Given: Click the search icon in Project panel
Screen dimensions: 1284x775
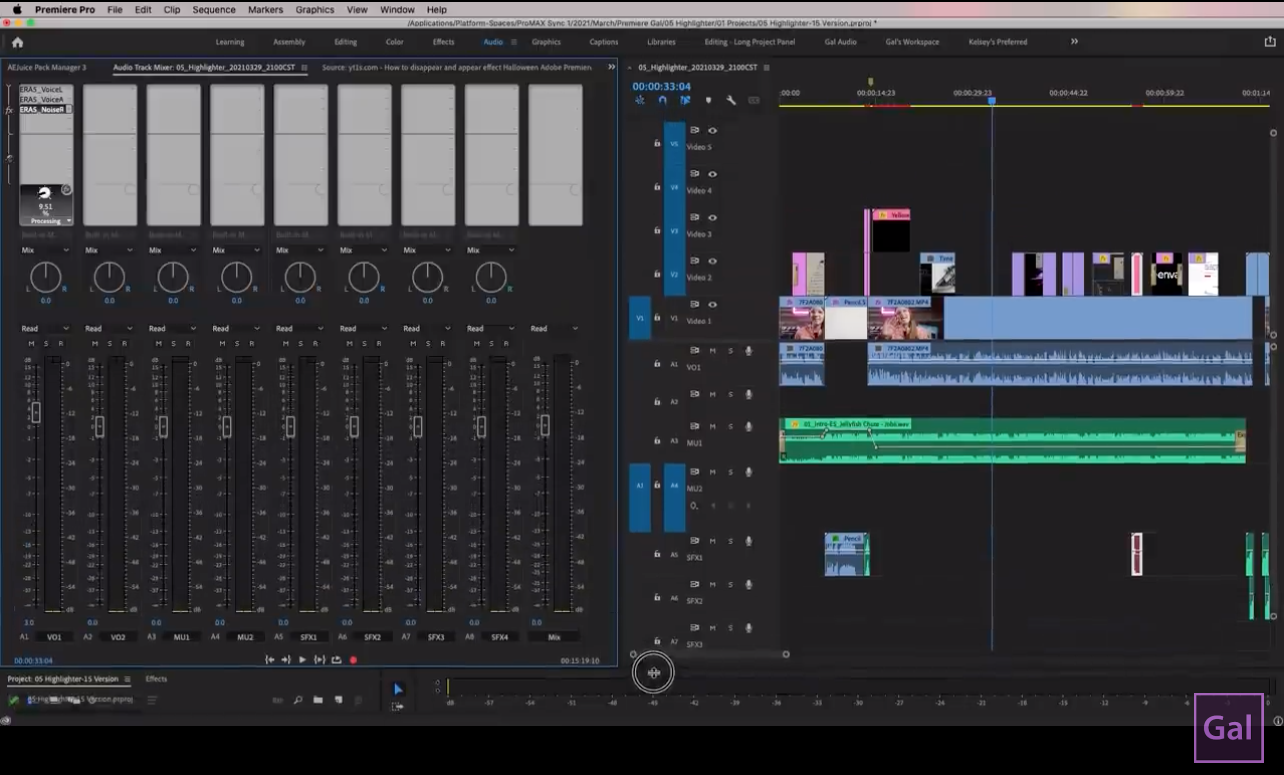Looking at the screenshot, I should [x=298, y=700].
